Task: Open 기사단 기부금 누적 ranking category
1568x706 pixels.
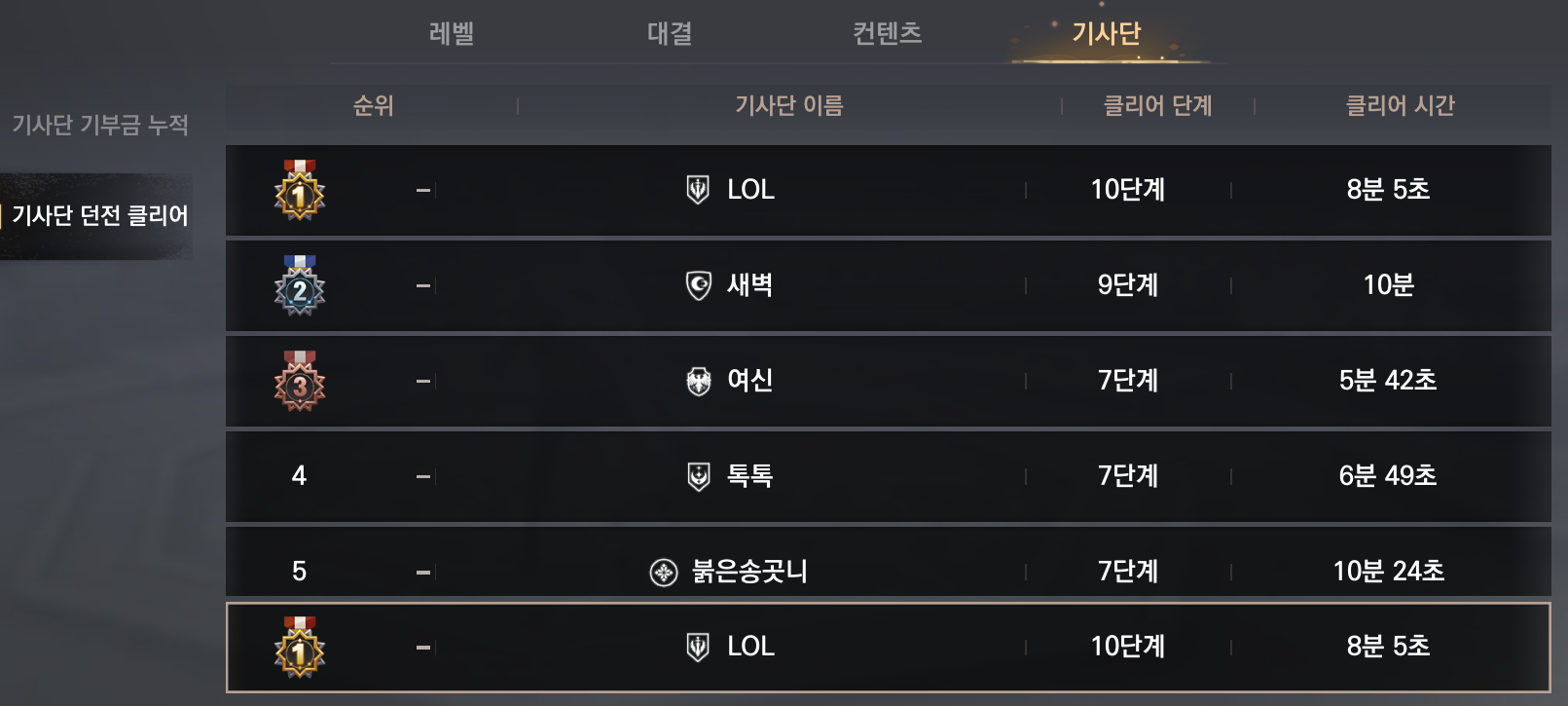Action: click(x=100, y=125)
